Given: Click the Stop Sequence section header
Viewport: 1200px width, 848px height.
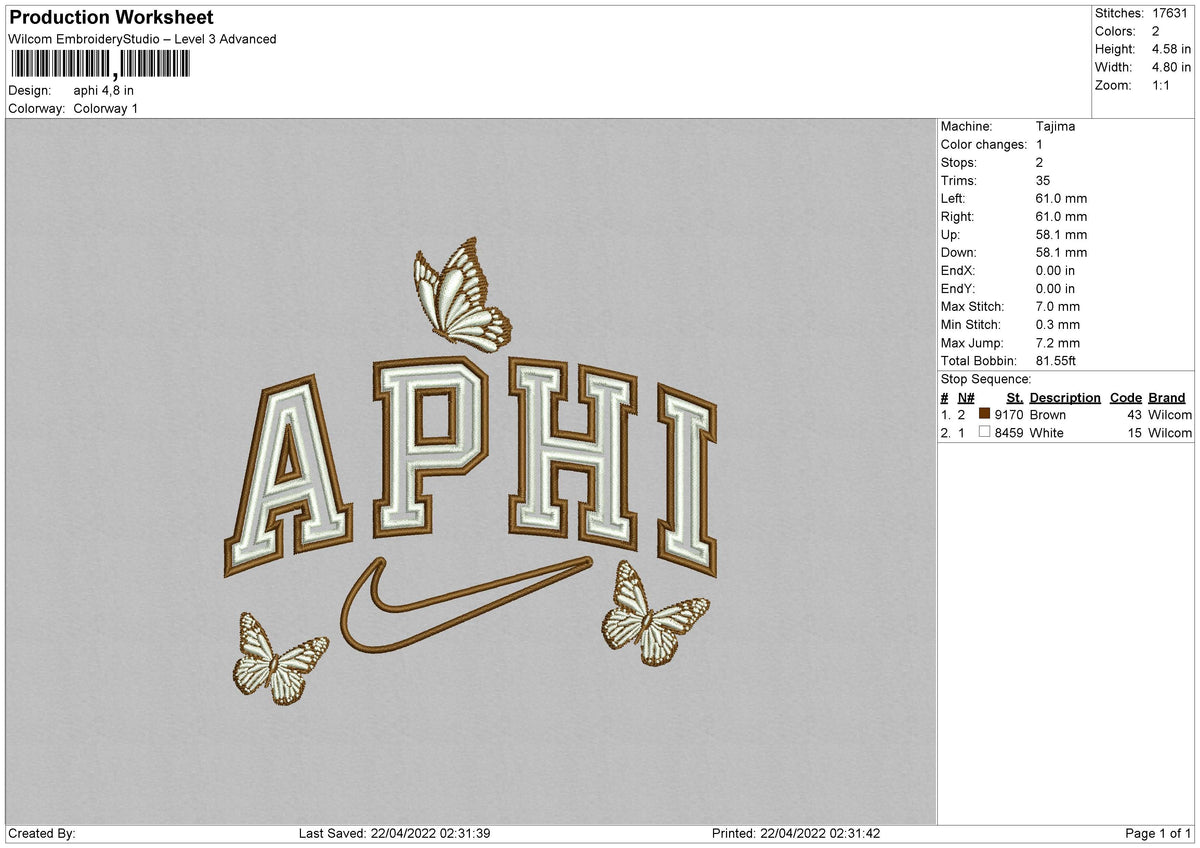Looking at the screenshot, I should pos(986,379).
